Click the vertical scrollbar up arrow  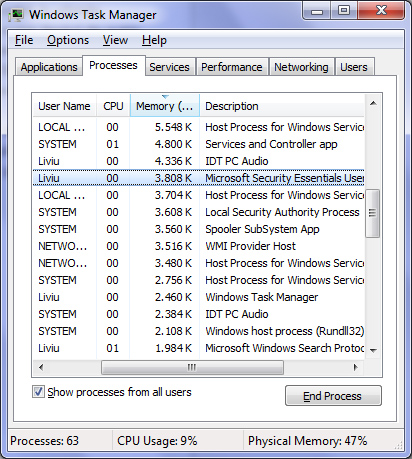tap(373, 103)
